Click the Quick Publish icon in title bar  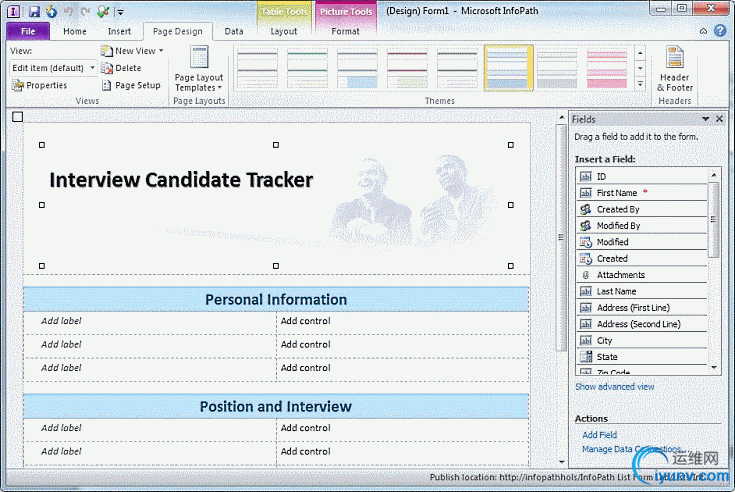(51, 11)
